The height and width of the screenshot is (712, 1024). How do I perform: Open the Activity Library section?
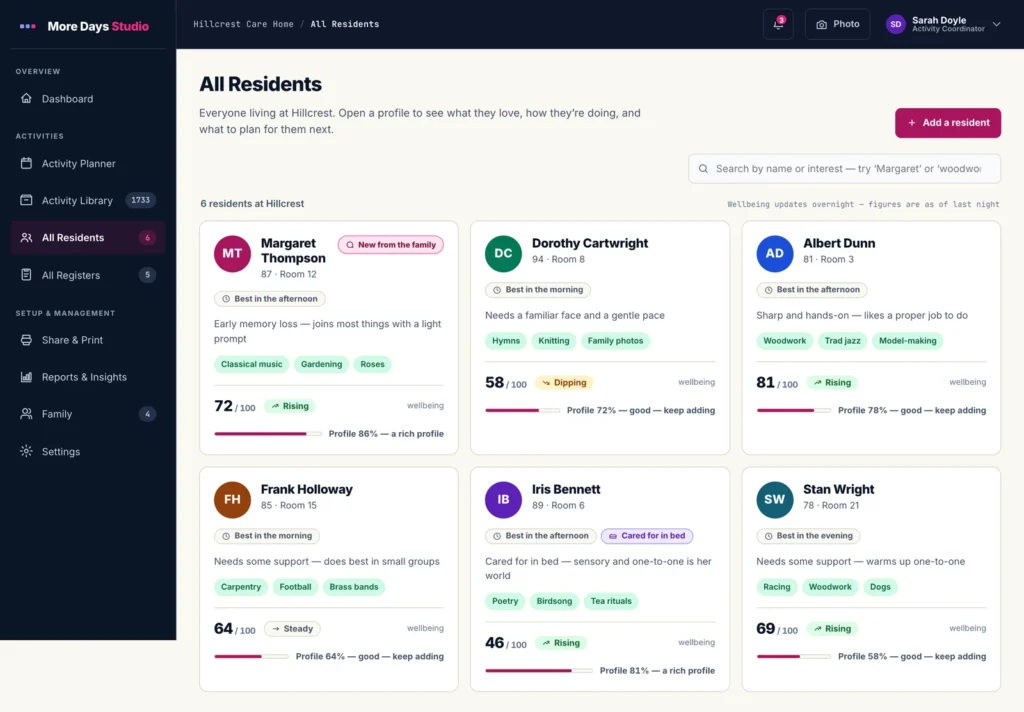88,201
